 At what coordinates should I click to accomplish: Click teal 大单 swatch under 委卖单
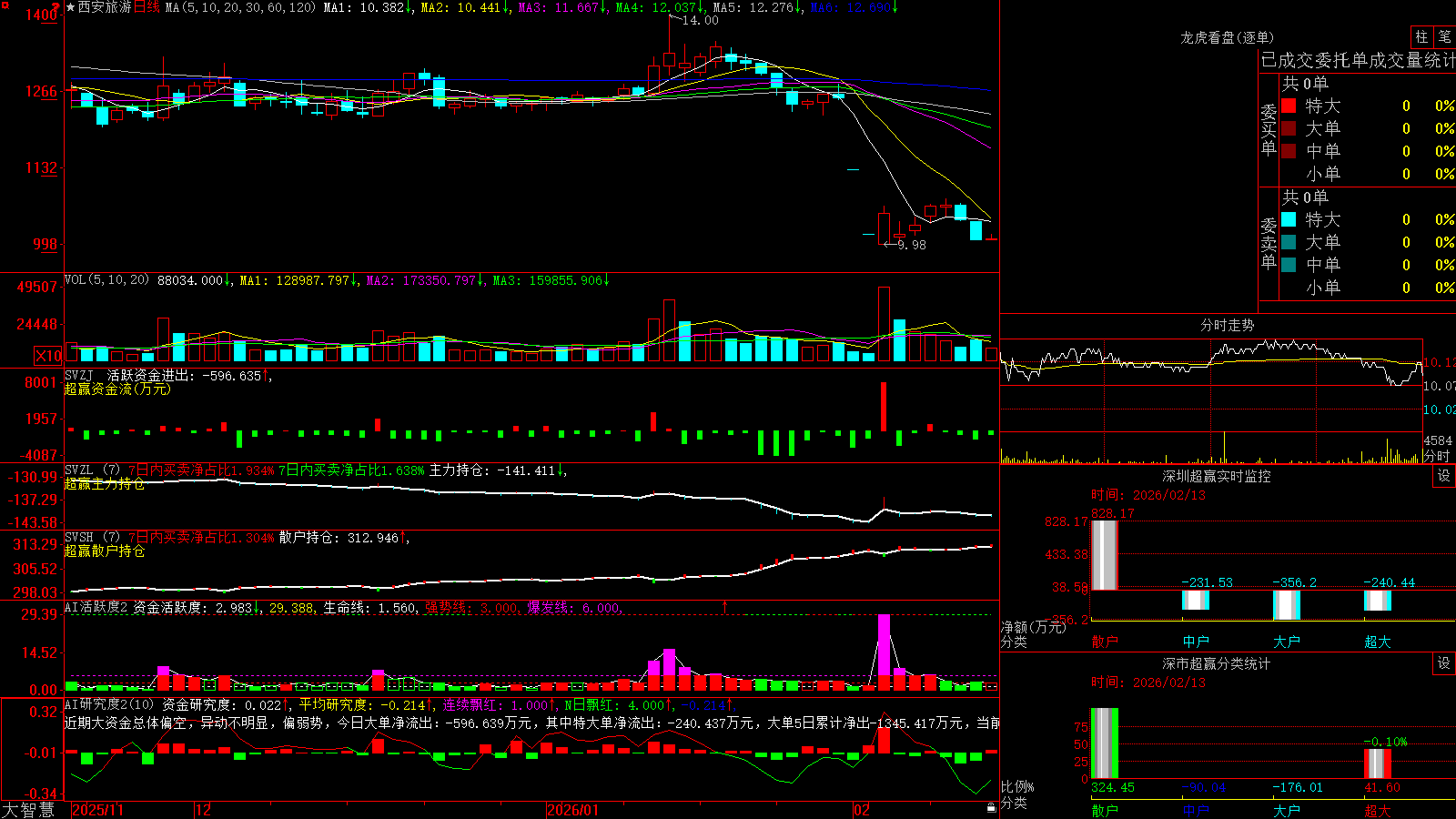(x=1289, y=242)
